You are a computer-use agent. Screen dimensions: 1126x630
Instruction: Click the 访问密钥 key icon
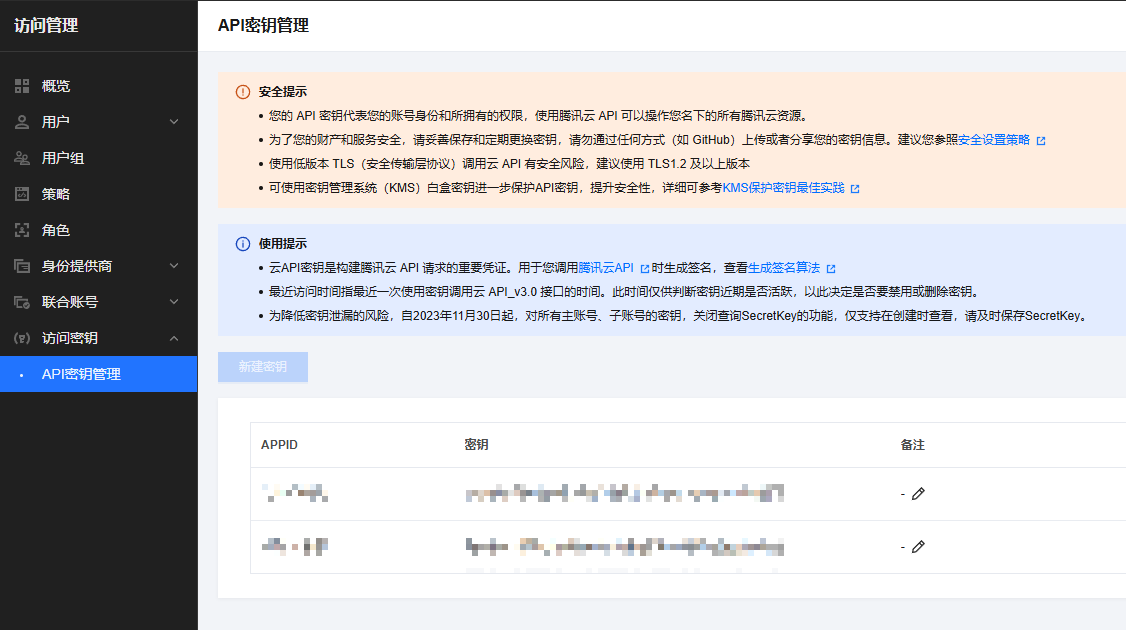coord(22,338)
